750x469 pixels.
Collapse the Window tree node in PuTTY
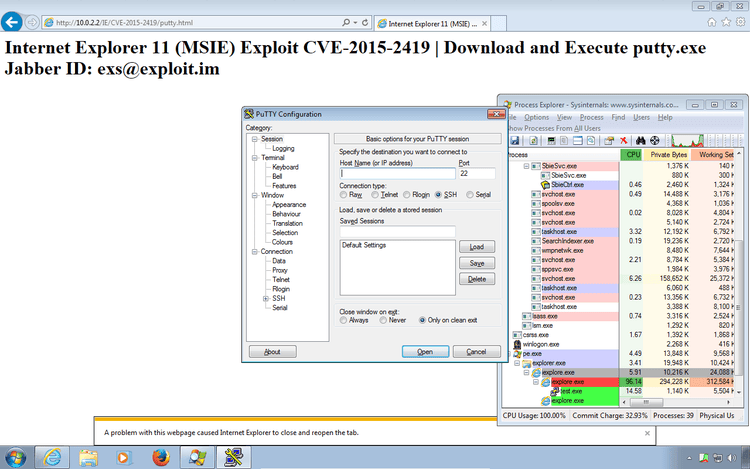tap(254, 195)
